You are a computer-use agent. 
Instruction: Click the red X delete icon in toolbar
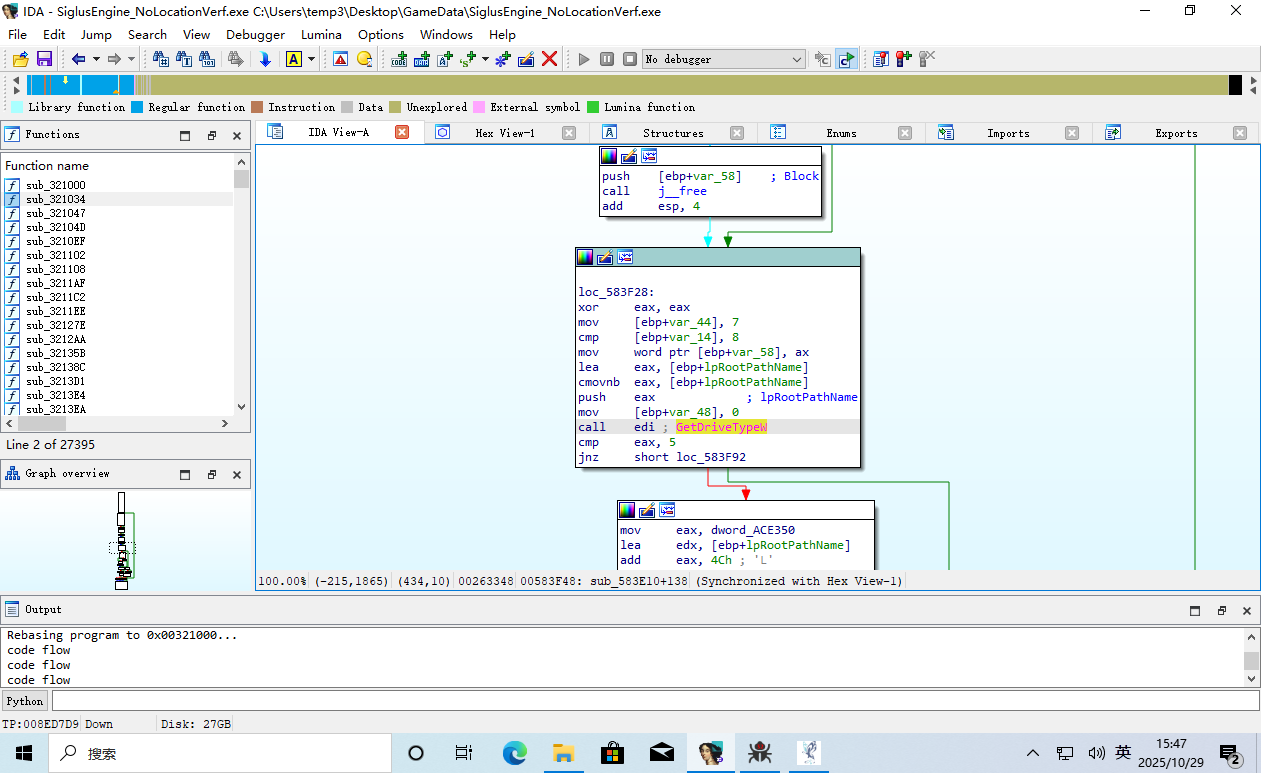click(549, 60)
